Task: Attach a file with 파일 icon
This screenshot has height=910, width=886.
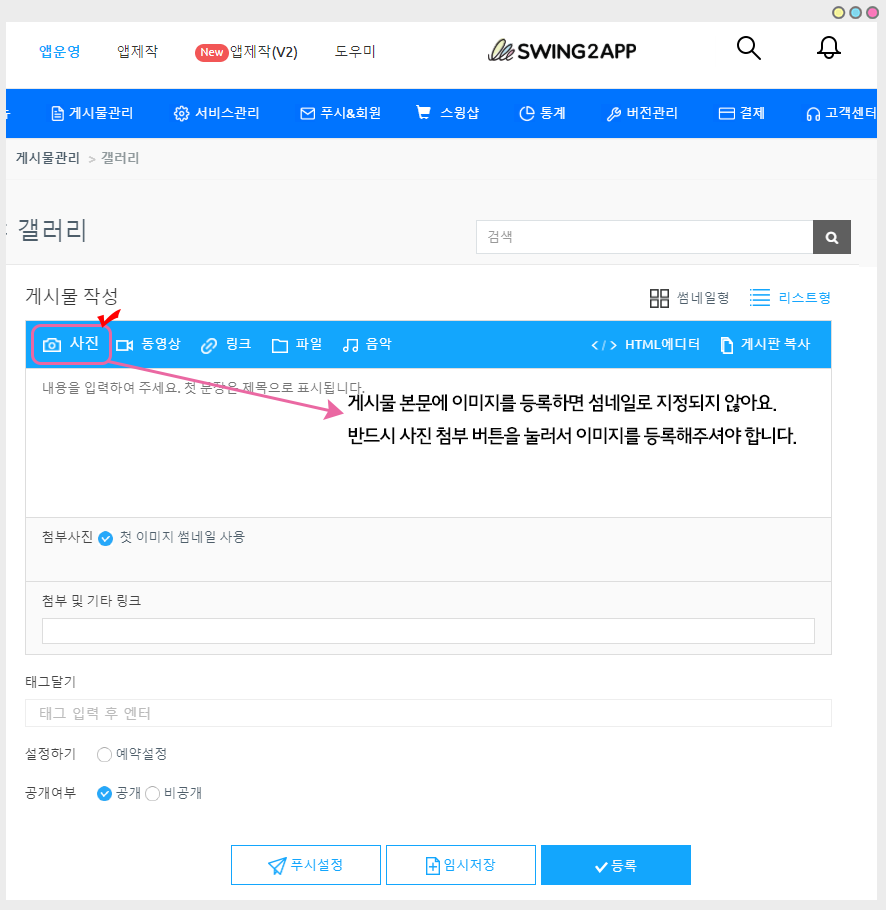Action: (297, 344)
